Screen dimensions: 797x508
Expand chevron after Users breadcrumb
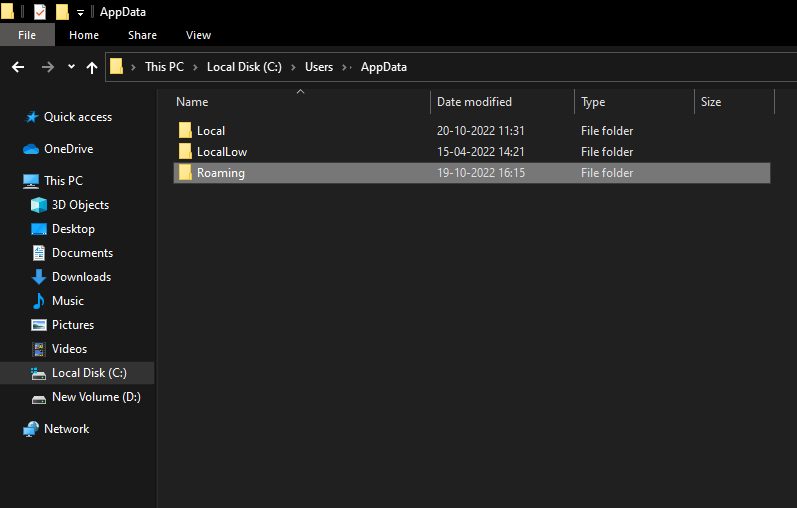click(x=345, y=68)
